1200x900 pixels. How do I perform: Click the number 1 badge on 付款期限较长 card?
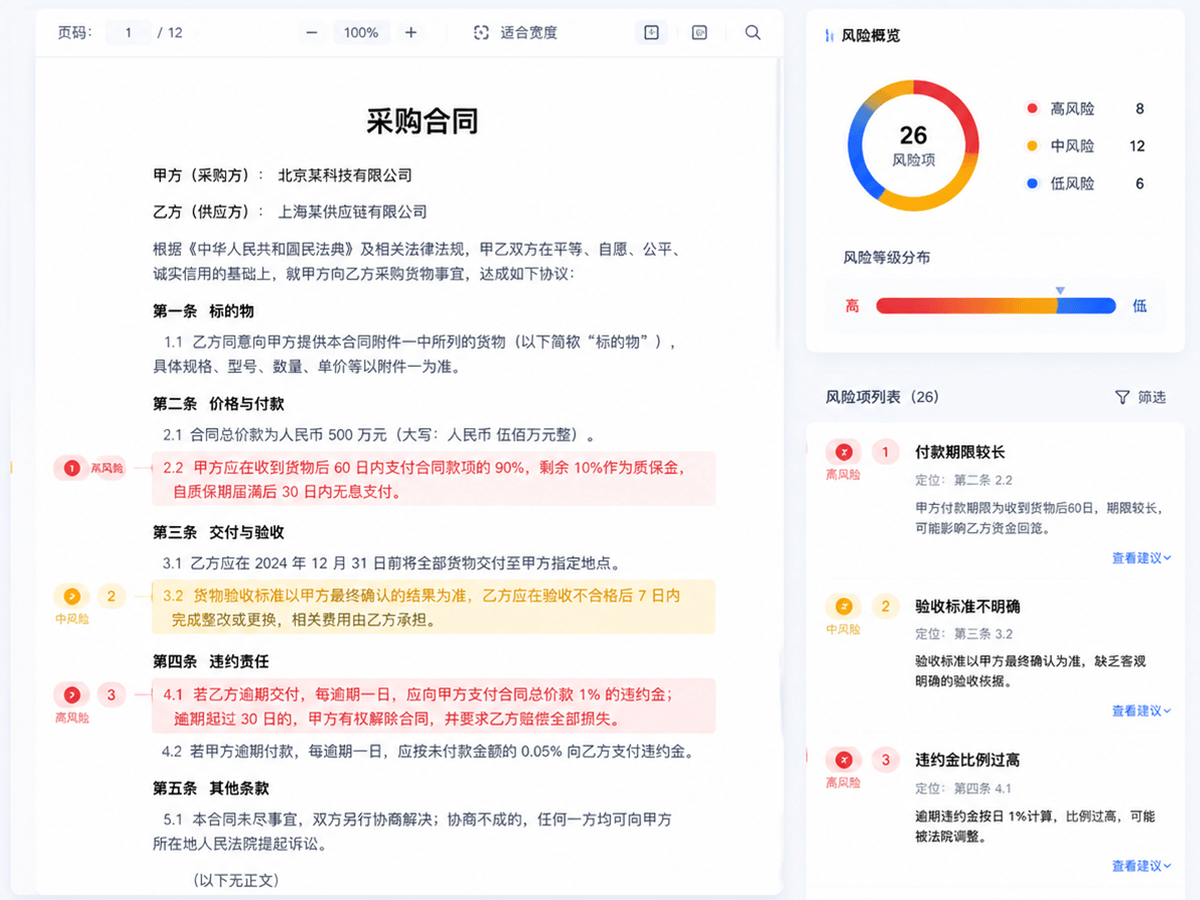884,452
